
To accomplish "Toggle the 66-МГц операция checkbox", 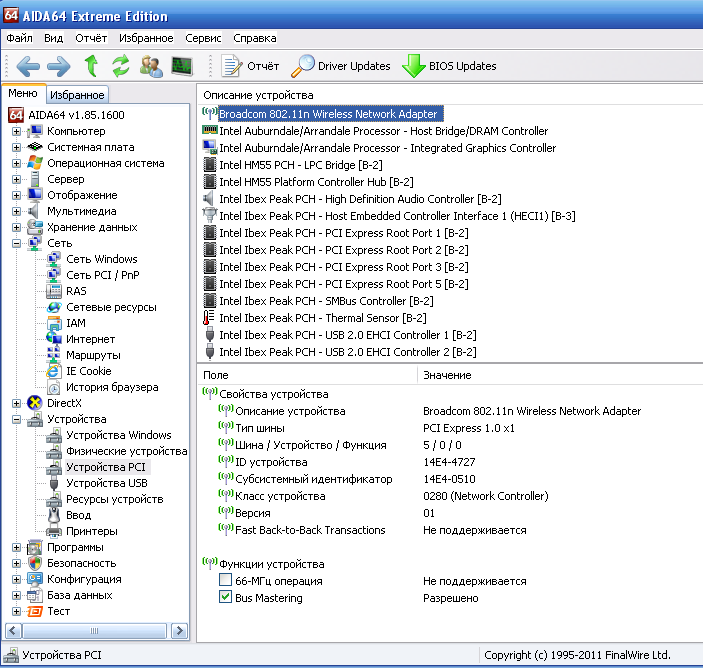I will 226,581.
